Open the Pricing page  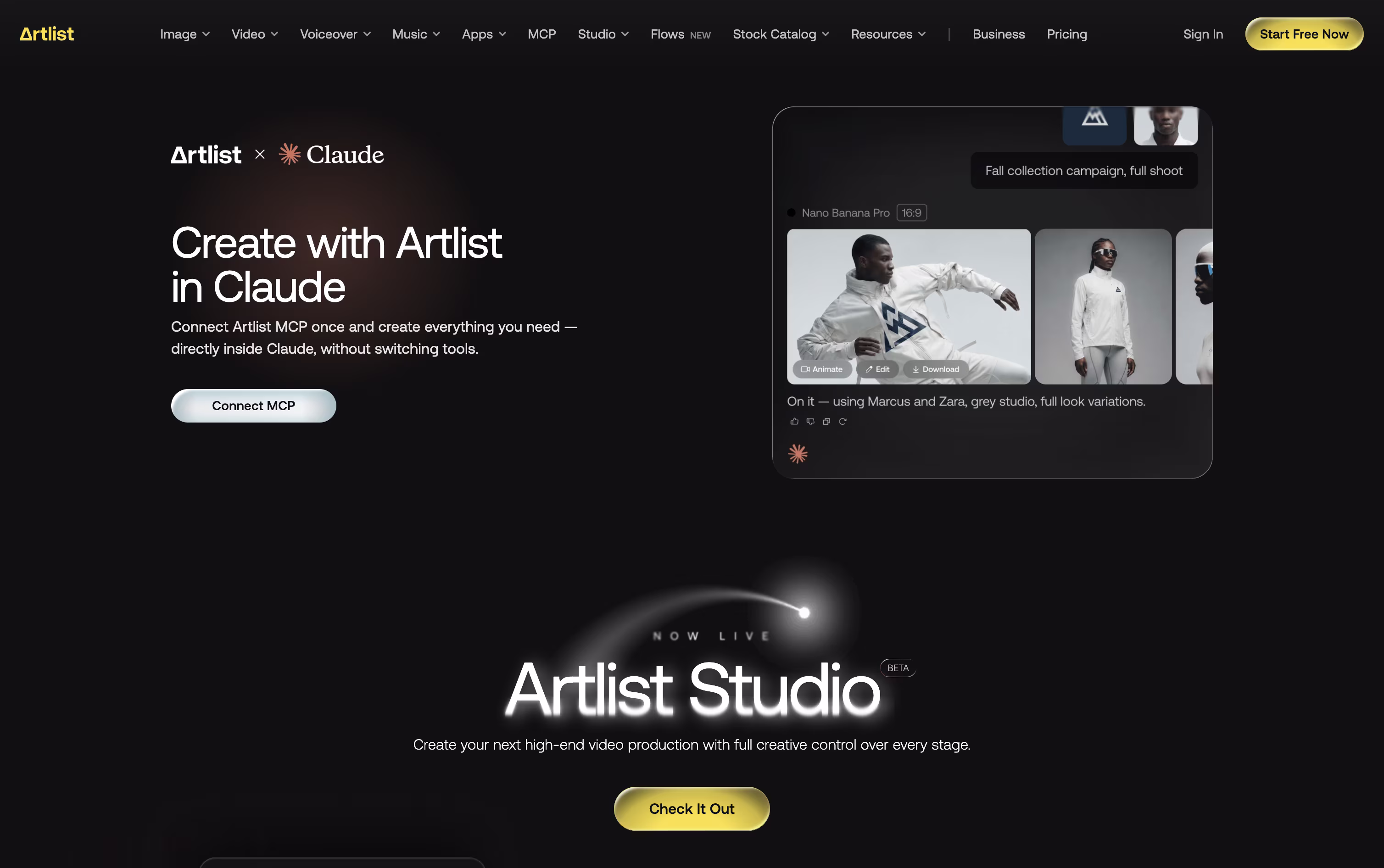tap(1066, 34)
